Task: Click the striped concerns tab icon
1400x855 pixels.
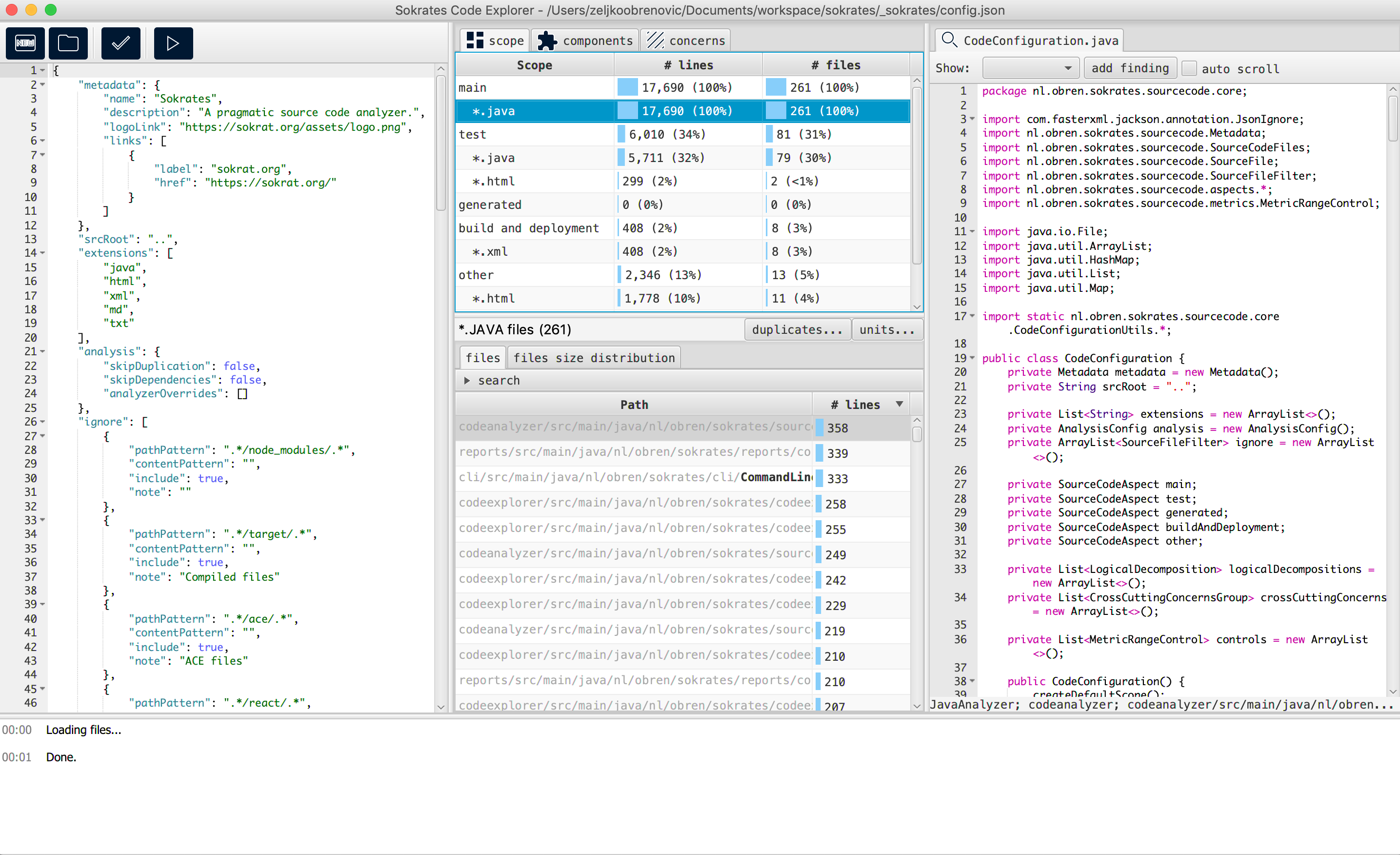Action: point(655,41)
